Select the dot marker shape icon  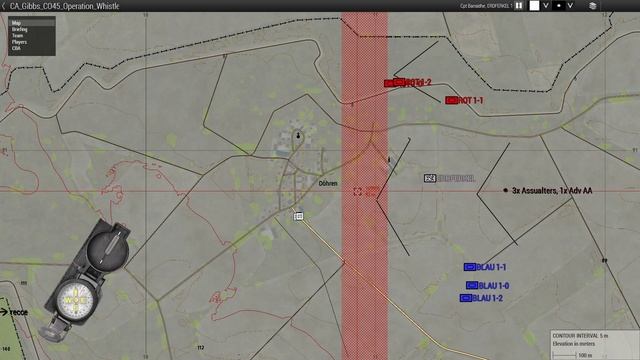click(558, 6)
